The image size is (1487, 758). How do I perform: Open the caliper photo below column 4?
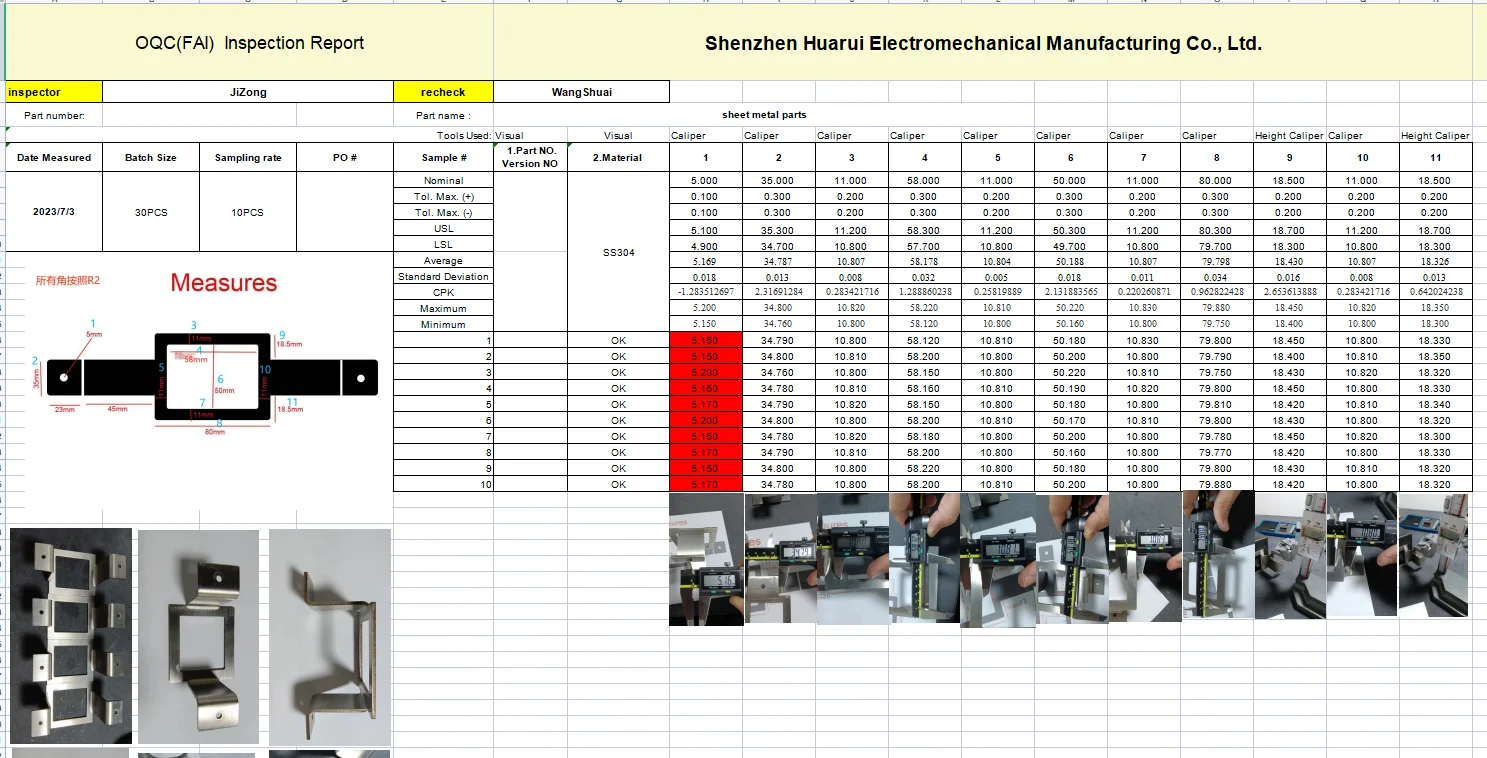924,558
